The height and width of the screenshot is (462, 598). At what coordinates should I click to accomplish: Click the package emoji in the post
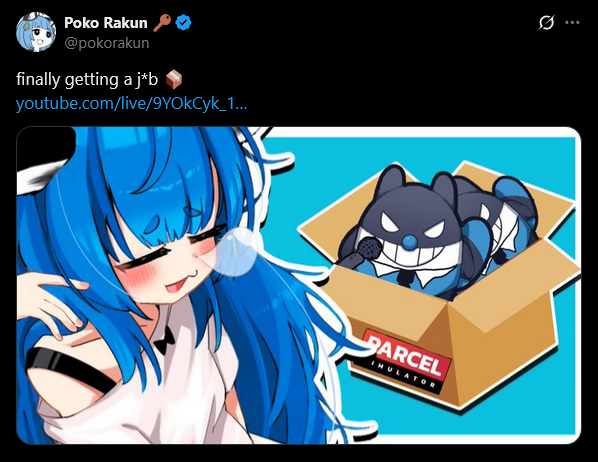click(174, 79)
